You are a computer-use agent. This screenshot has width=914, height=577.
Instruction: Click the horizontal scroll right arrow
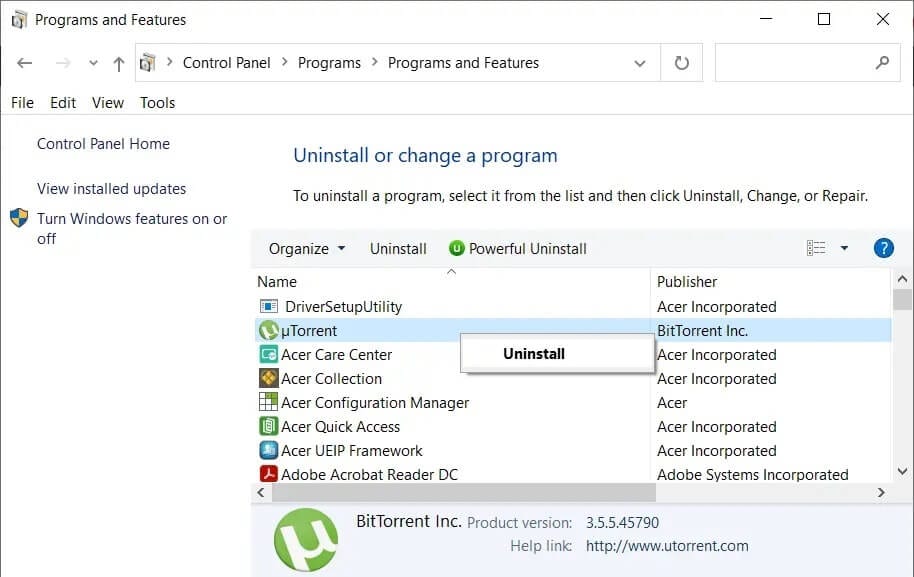pyautogui.click(x=881, y=492)
